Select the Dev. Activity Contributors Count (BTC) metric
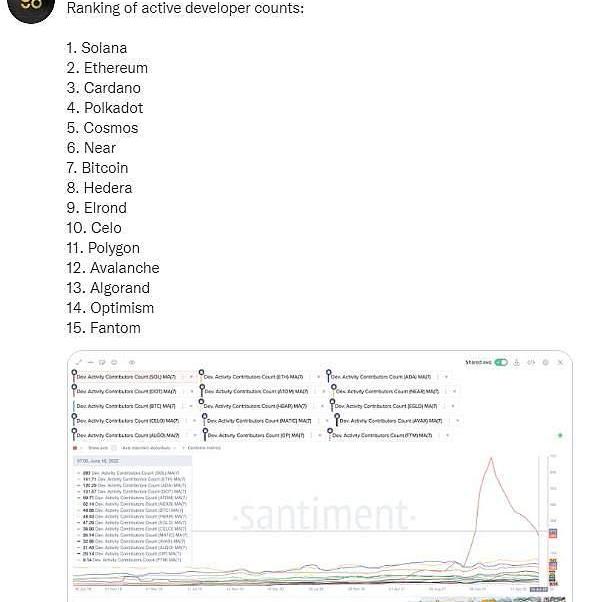 tap(126, 406)
